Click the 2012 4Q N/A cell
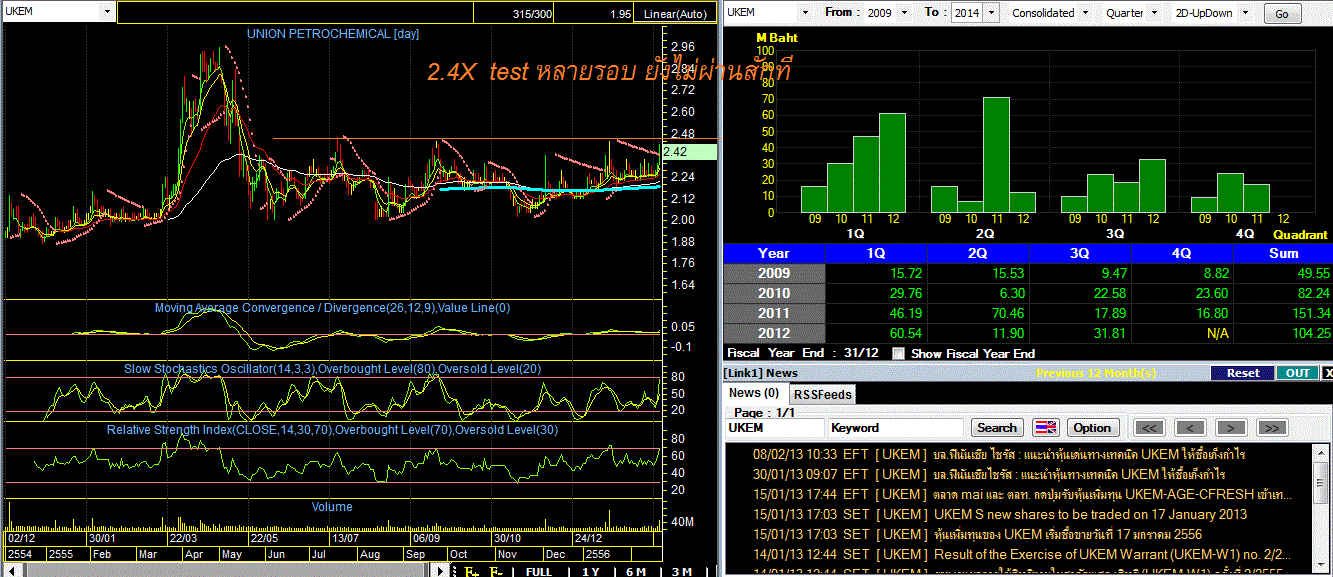Image resolution: width=1333 pixels, height=577 pixels. pos(1218,333)
